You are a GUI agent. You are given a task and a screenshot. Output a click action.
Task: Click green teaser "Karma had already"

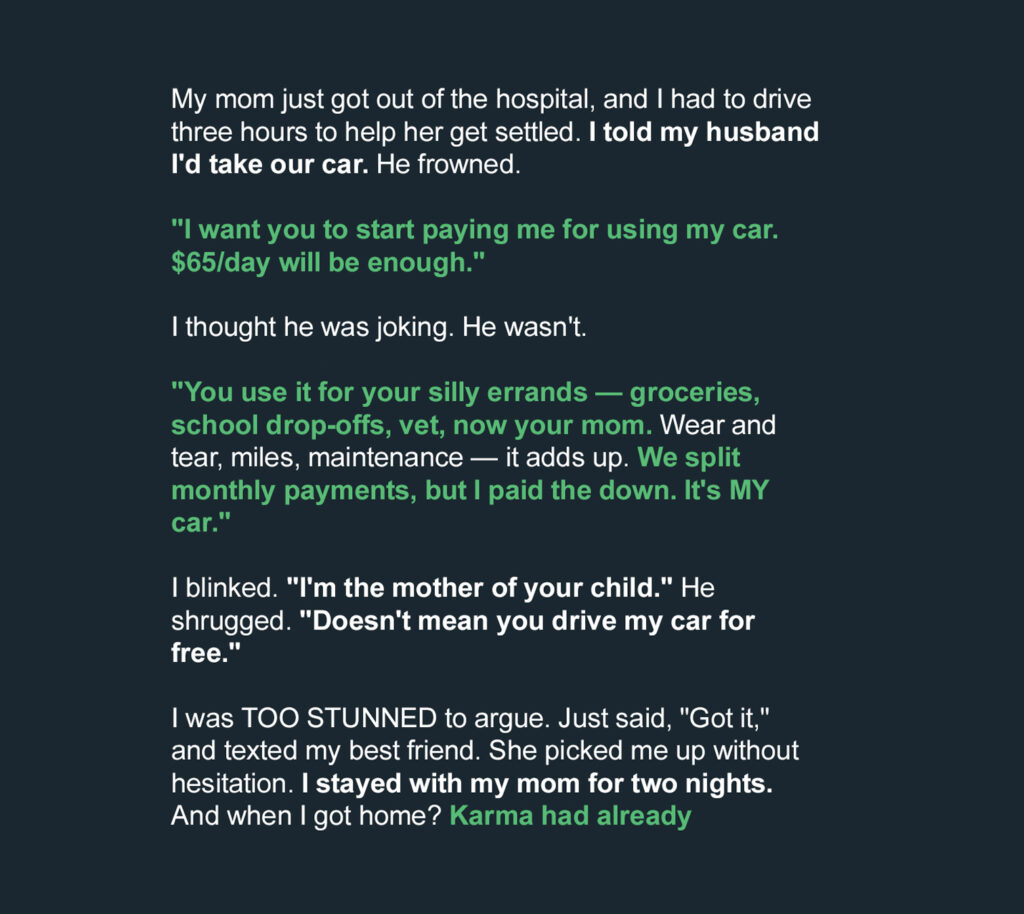[570, 816]
